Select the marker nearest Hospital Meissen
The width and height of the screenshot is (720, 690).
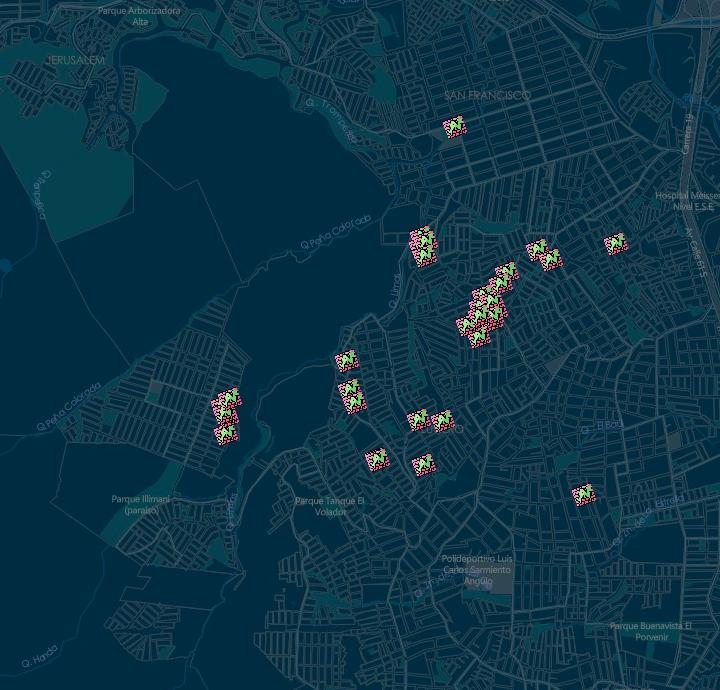(616, 243)
